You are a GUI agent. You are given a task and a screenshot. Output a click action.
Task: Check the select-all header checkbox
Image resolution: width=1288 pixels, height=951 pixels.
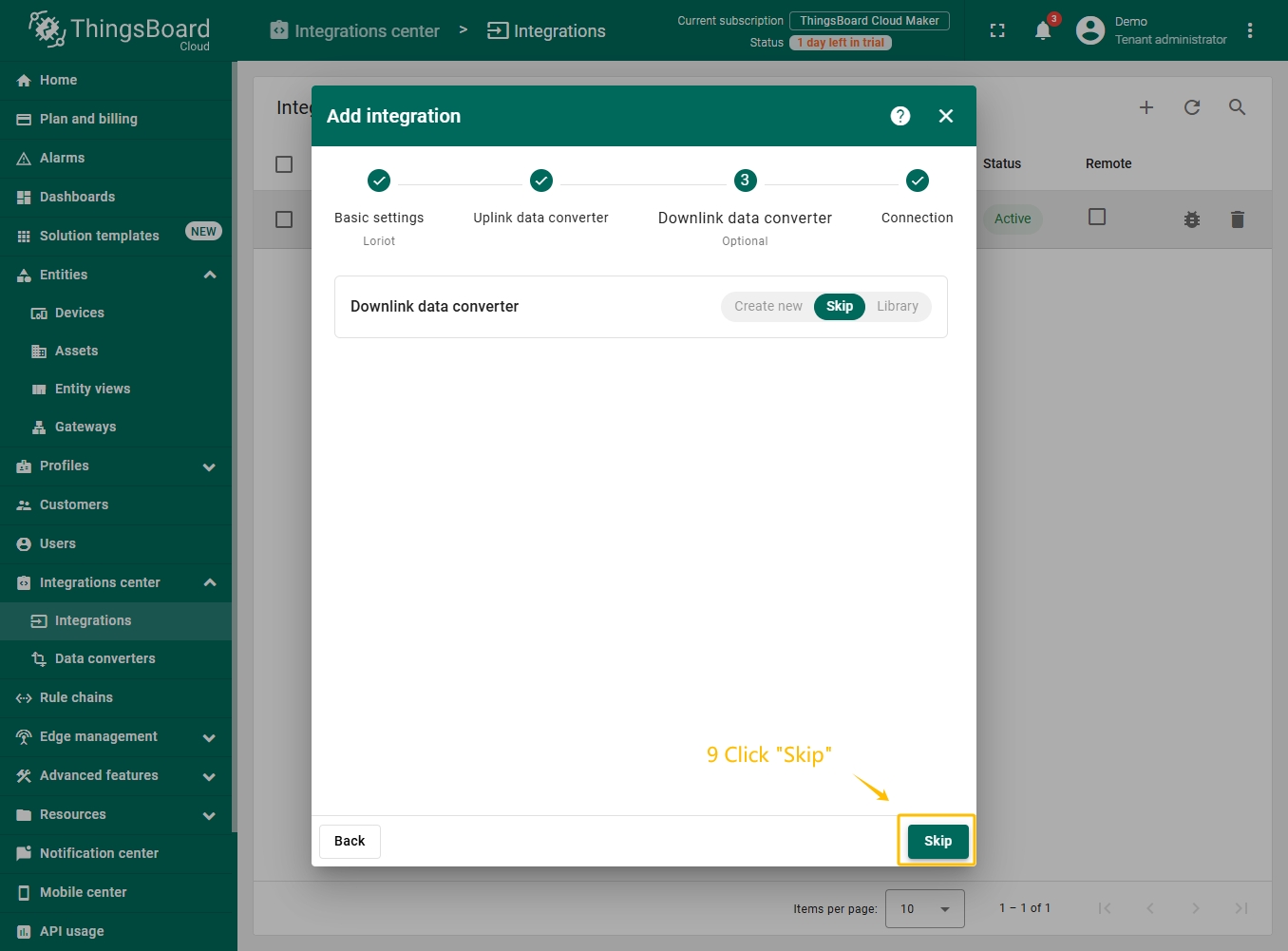pyautogui.click(x=283, y=164)
